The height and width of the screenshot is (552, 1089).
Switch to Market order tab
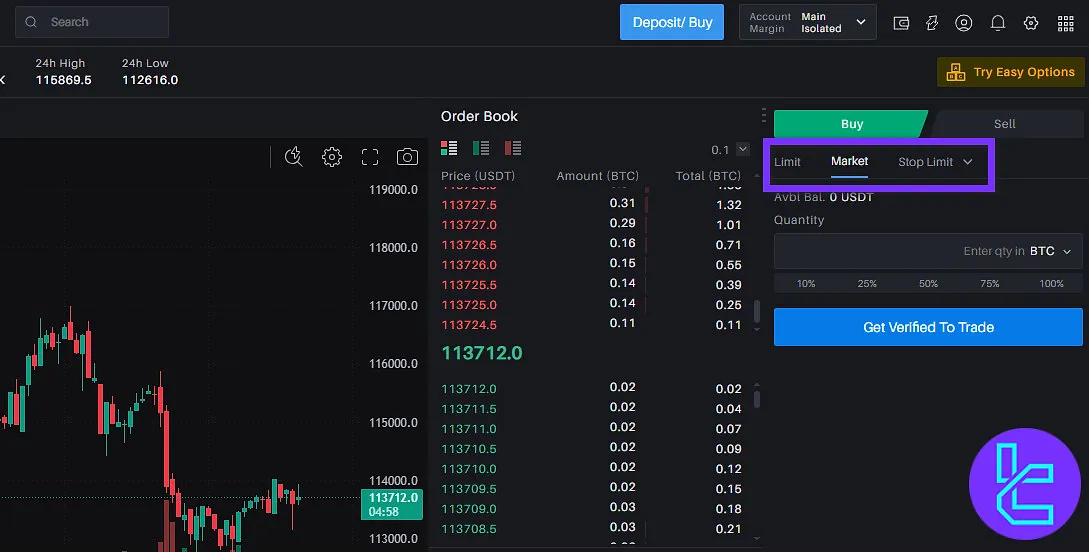pyautogui.click(x=849, y=161)
